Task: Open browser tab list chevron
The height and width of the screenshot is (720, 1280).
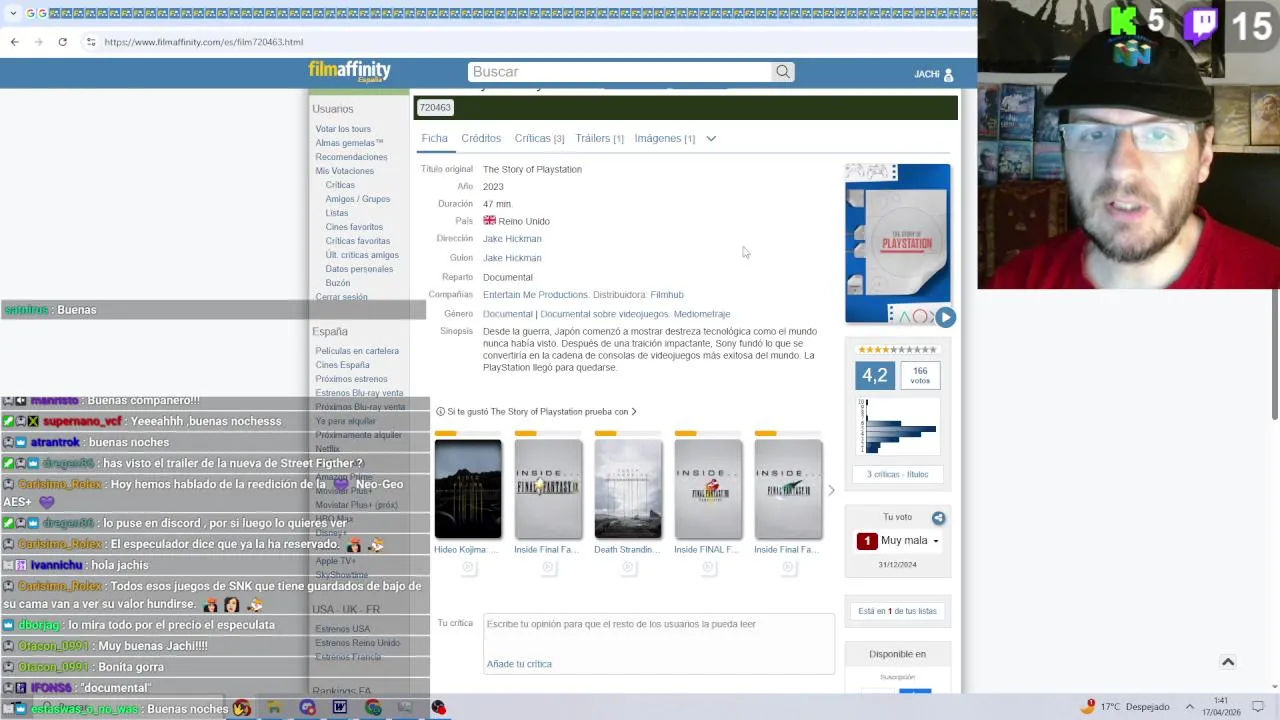Action: pos(12,13)
